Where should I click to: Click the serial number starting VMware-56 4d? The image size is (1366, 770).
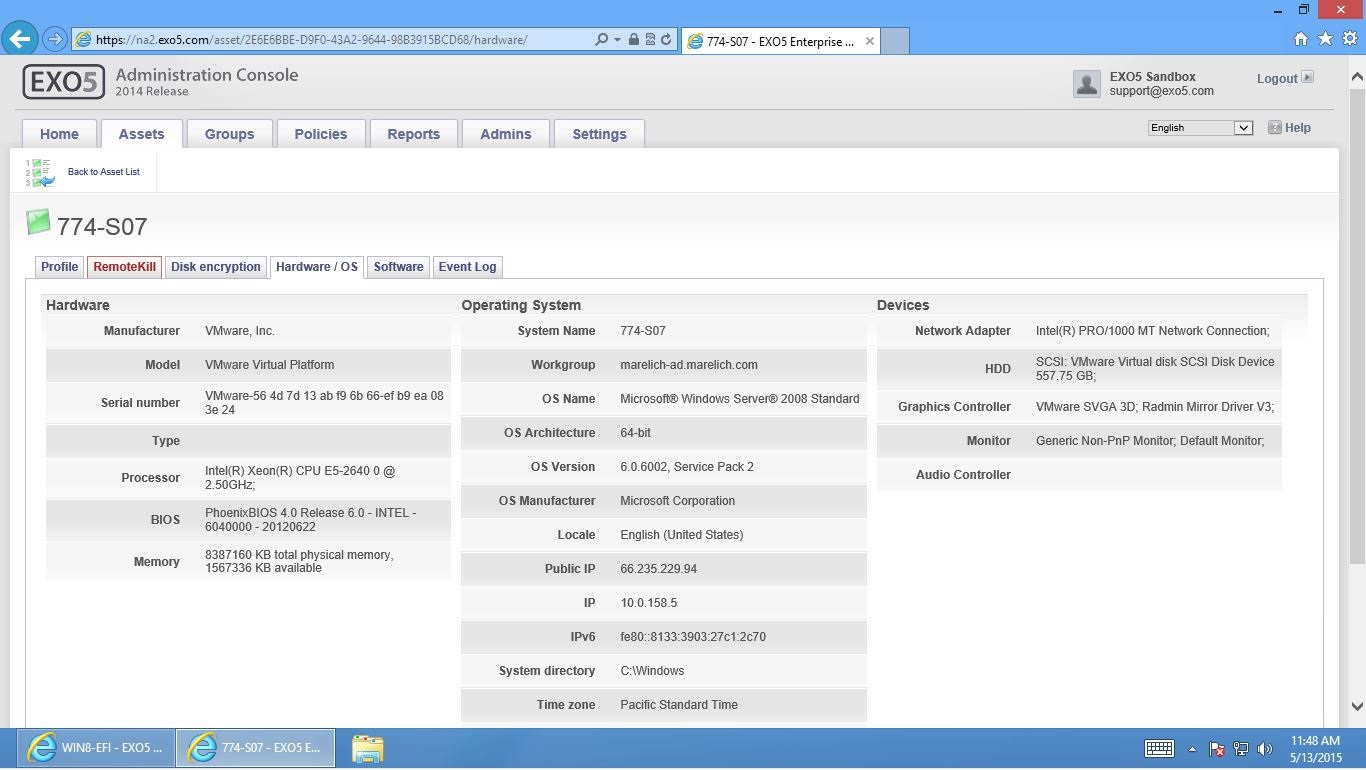tap(324, 403)
